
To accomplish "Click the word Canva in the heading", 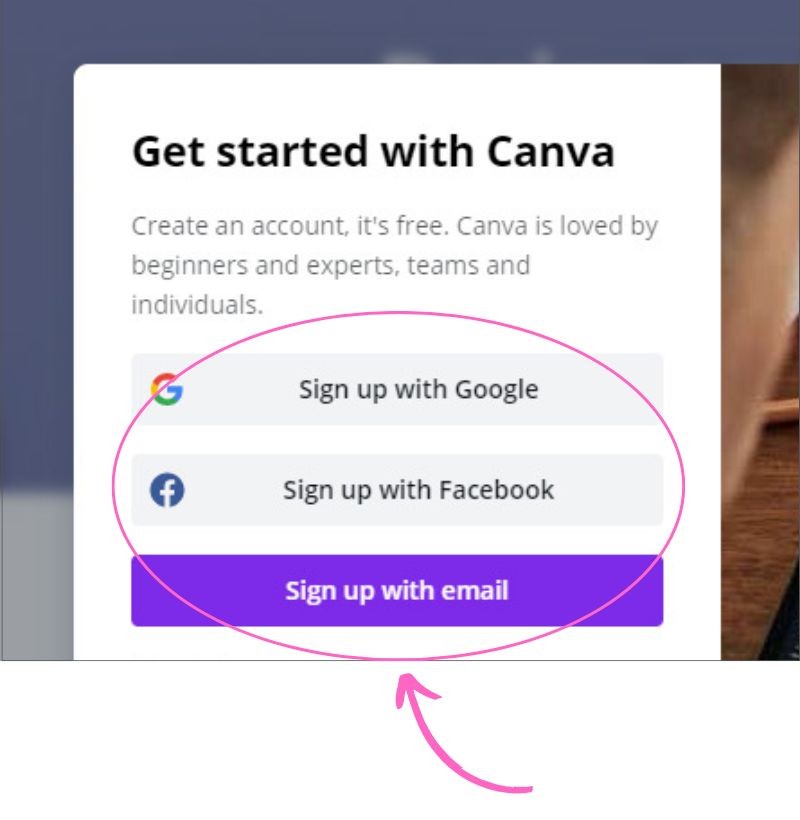I will pos(551,152).
